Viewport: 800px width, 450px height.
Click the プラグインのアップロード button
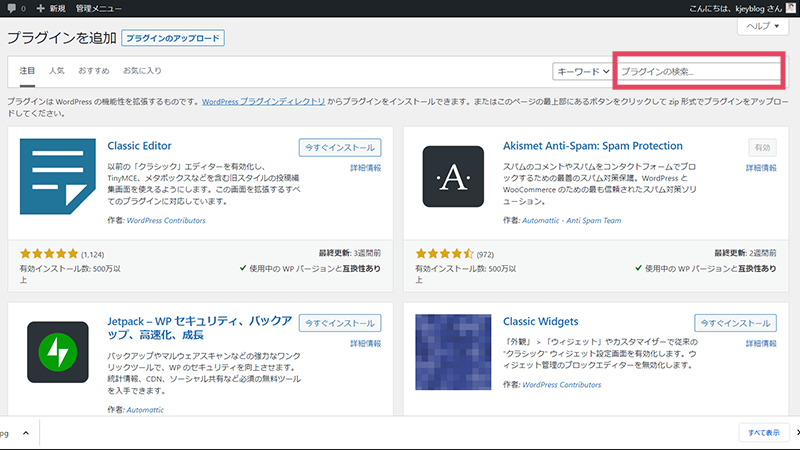coord(173,38)
